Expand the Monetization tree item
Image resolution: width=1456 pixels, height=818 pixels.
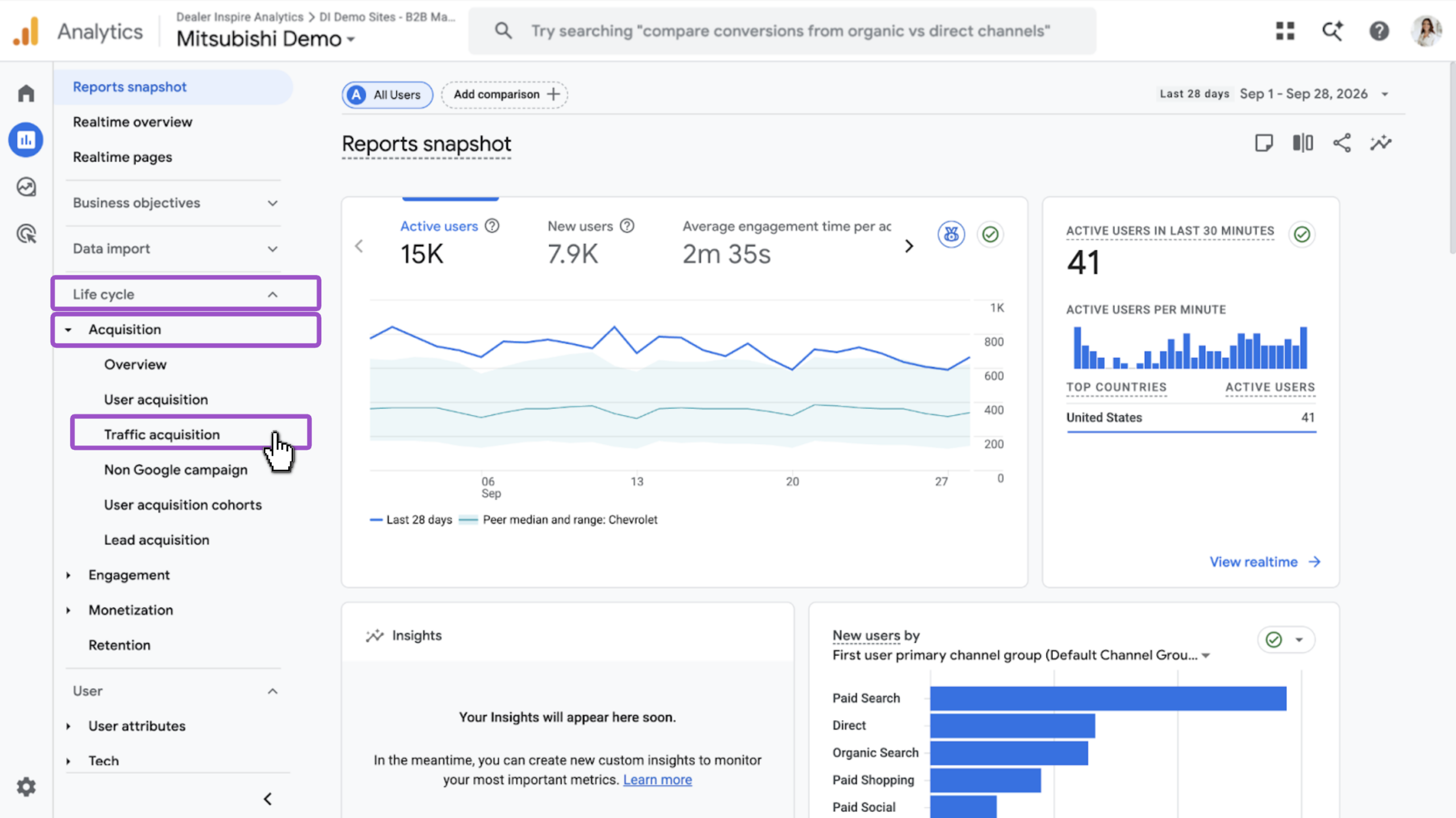(x=68, y=610)
